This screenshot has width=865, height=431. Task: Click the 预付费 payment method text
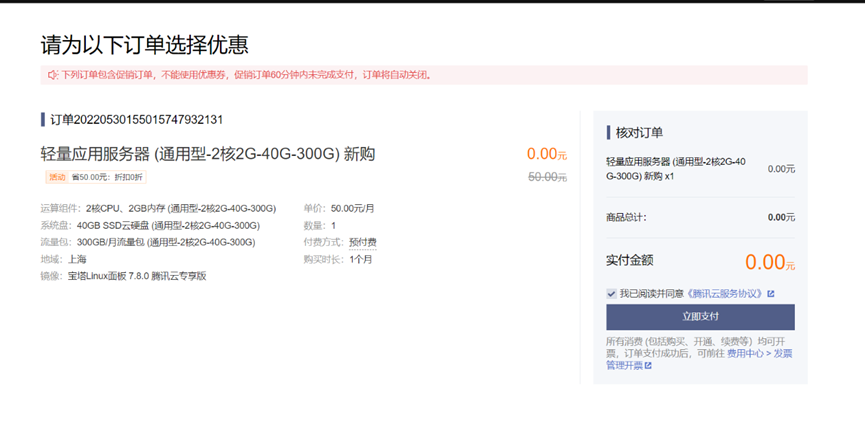point(363,242)
